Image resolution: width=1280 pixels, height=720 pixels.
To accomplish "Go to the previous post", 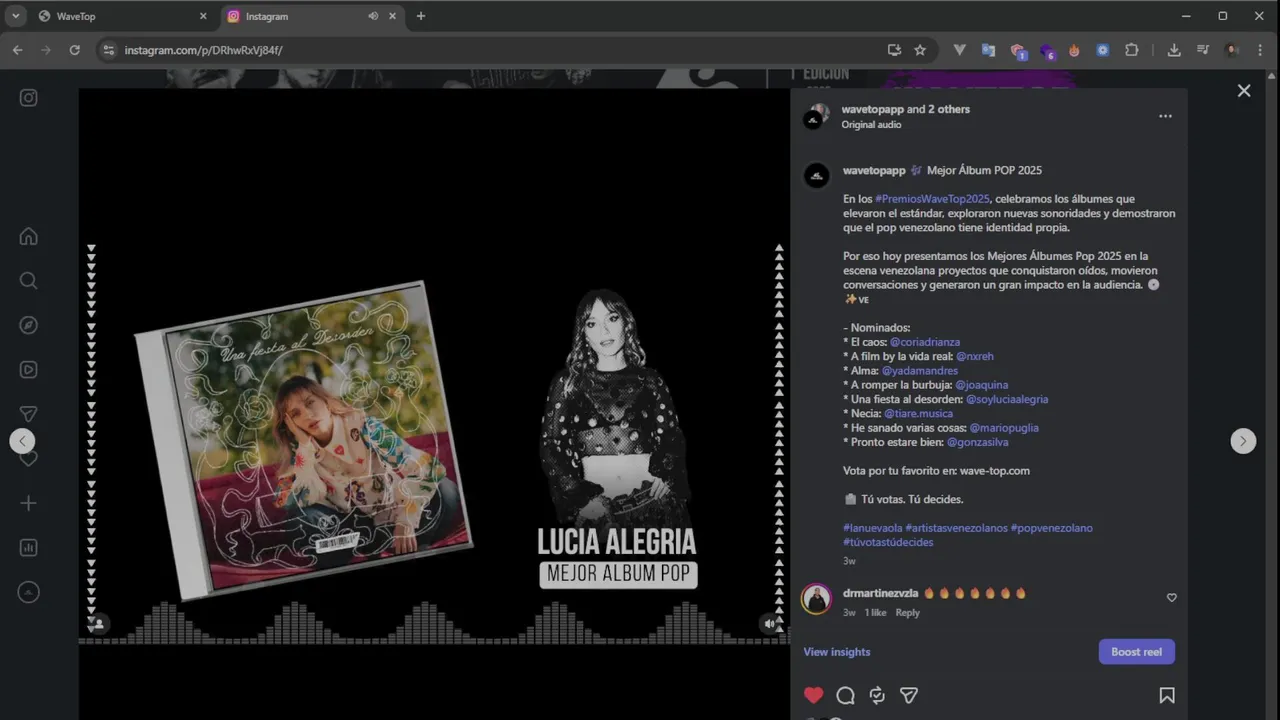I will (22, 441).
